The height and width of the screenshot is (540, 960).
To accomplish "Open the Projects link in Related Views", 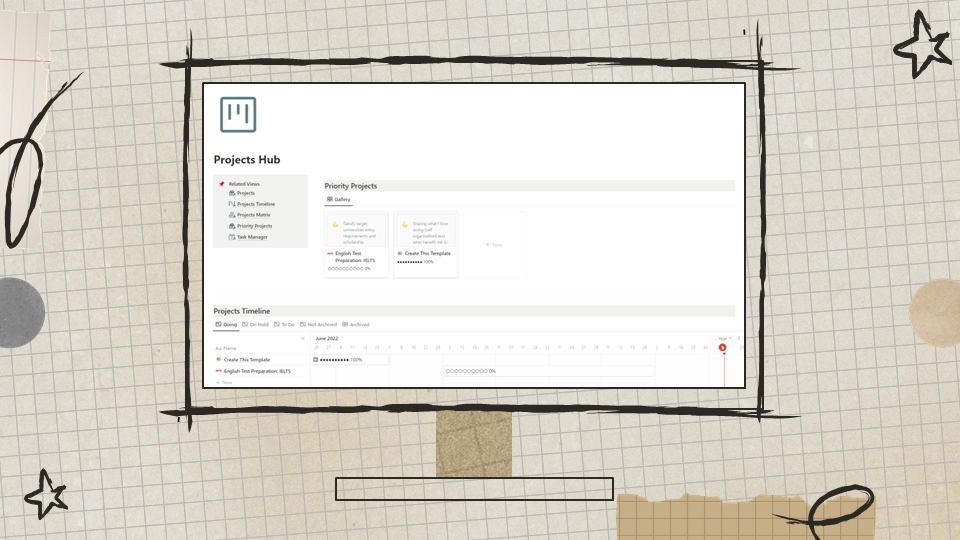I will (x=246, y=193).
